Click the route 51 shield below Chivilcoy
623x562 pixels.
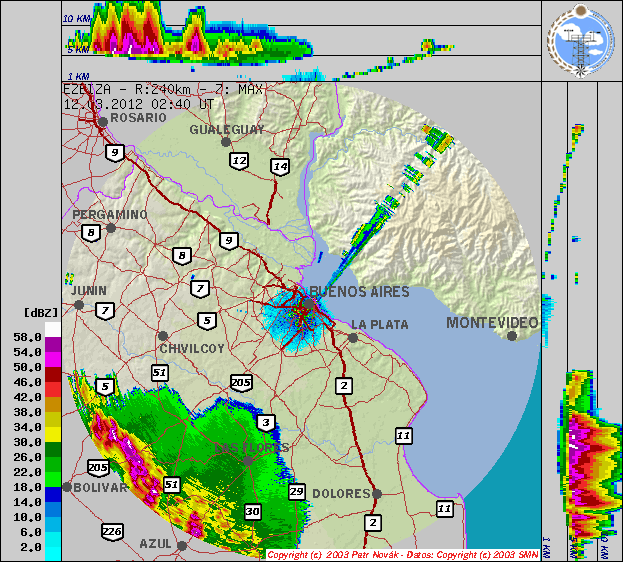[x=159, y=373]
